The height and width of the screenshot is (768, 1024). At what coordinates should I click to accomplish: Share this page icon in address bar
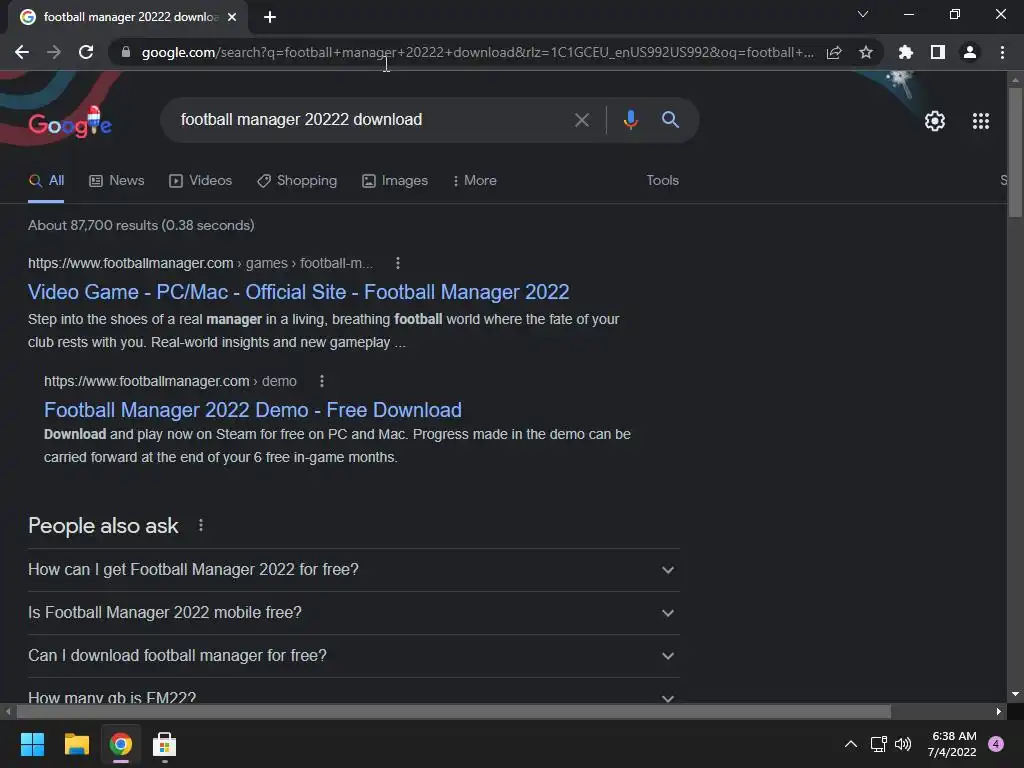pos(833,52)
